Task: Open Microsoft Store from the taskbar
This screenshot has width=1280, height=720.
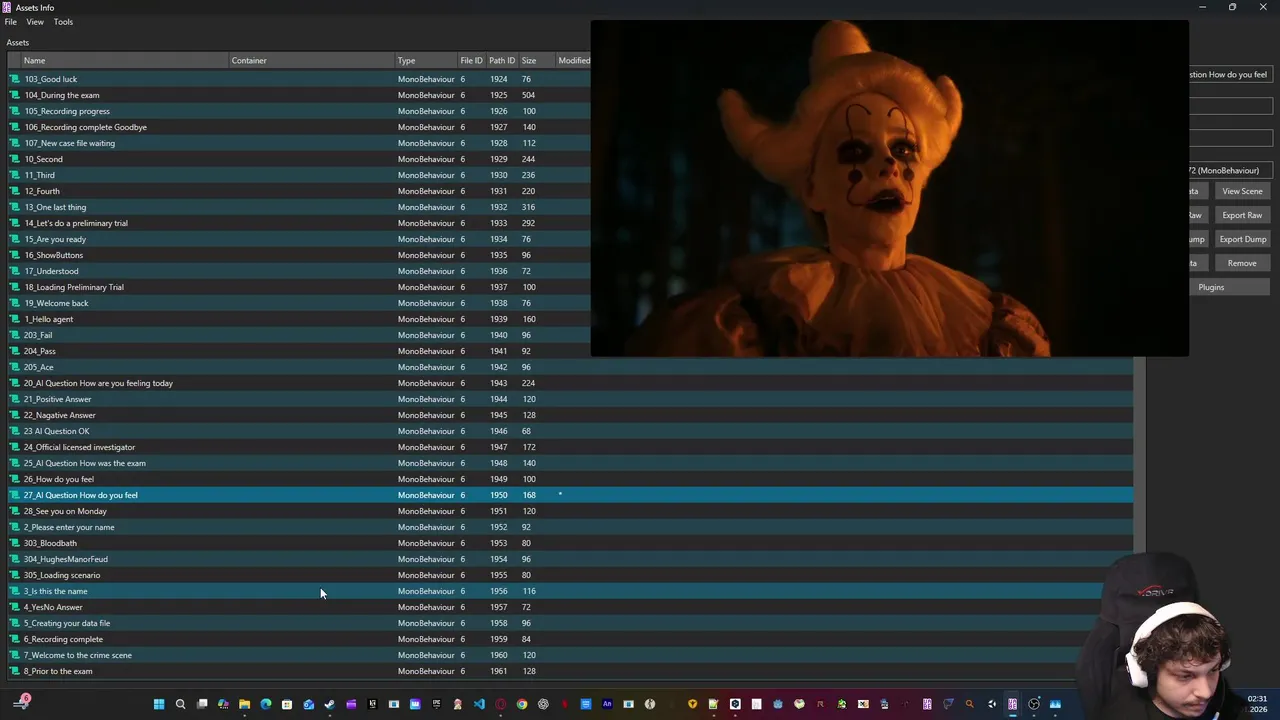Action: coord(287,704)
